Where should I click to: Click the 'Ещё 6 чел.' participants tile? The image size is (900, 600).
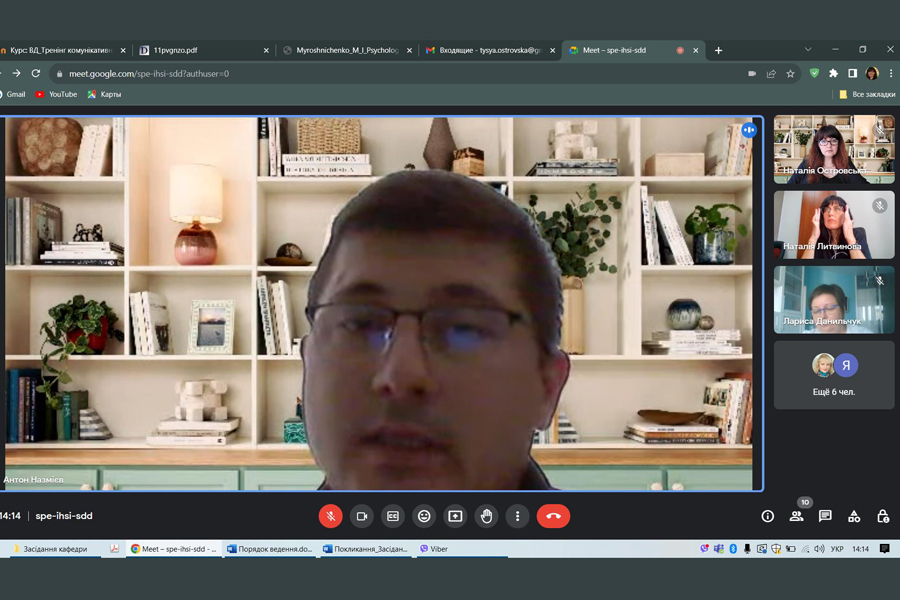click(833, 375)
